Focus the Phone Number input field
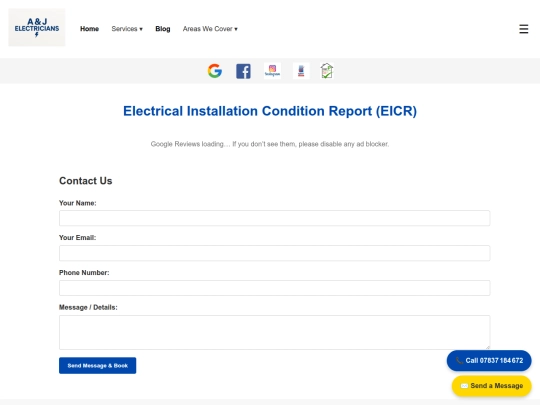The image size is (540, 405). click(274, 288)
